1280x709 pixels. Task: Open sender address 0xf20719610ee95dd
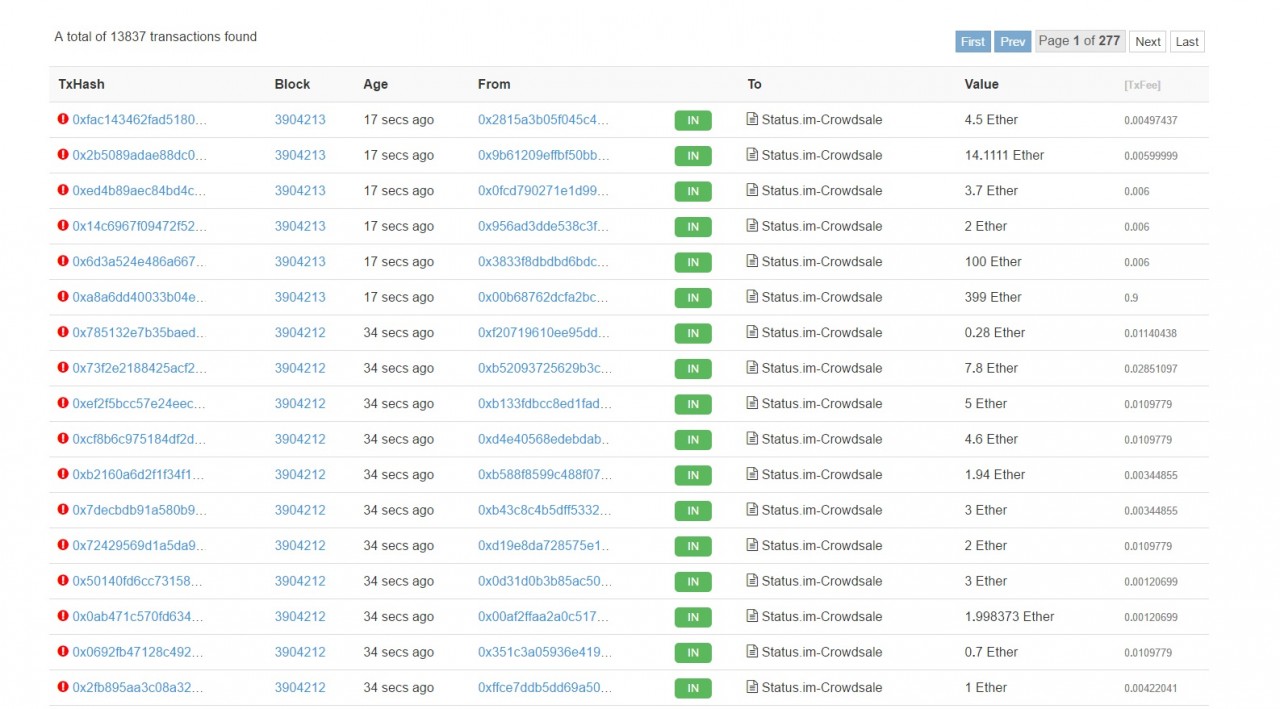click(x=543, y=333)
